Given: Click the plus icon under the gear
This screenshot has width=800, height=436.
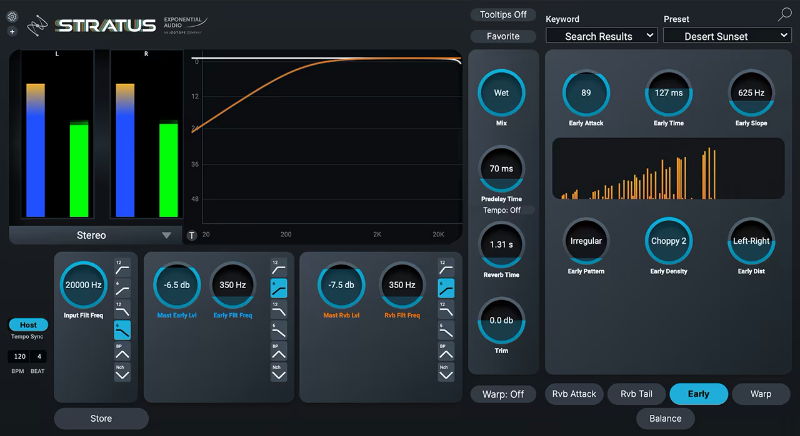Looking at the screenshot, I should pyautogui.click(x=12, y=31).
